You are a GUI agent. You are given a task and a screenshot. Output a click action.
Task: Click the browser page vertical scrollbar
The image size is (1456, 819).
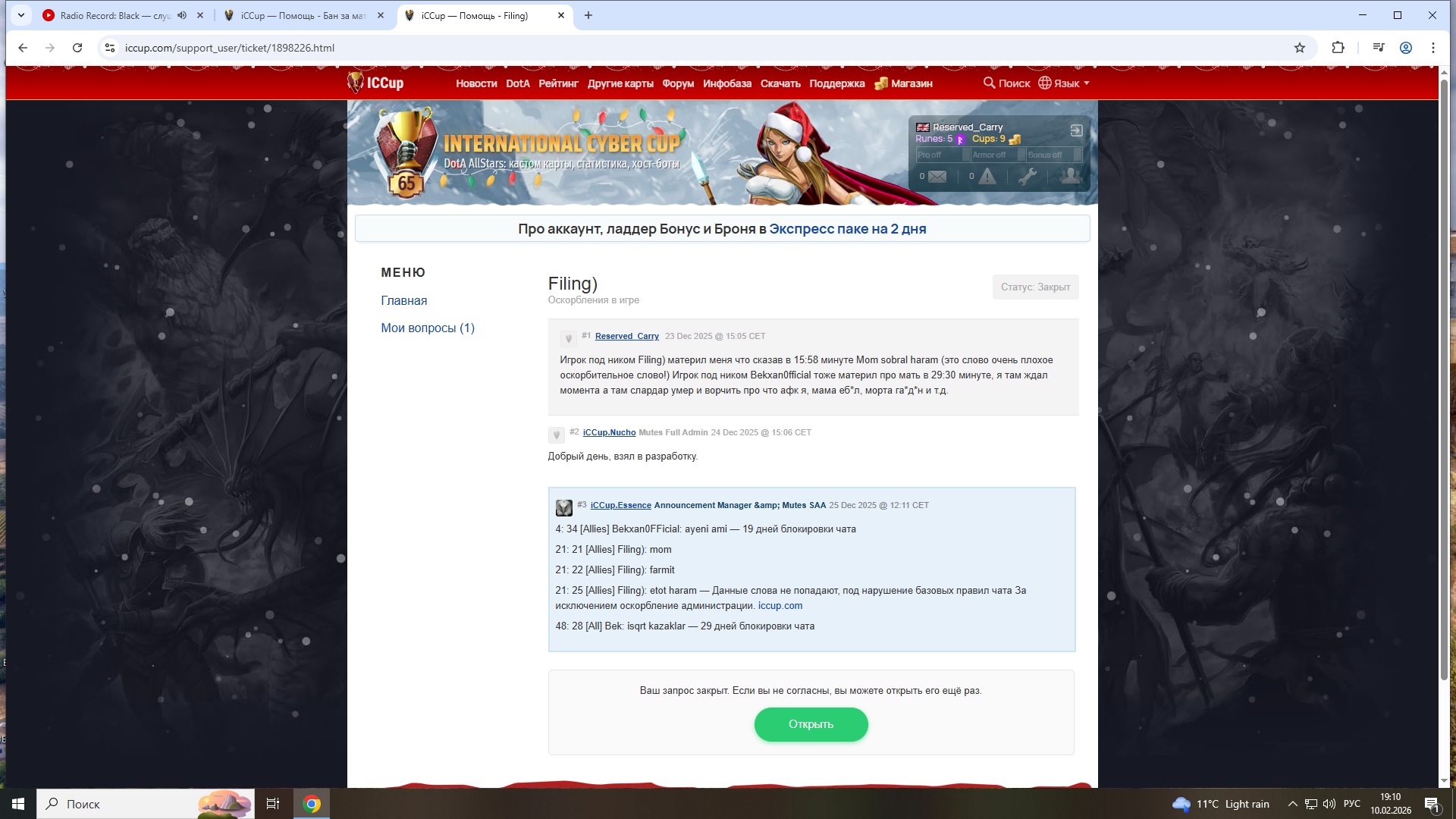pyautogui.click(x=1443, y=379)
